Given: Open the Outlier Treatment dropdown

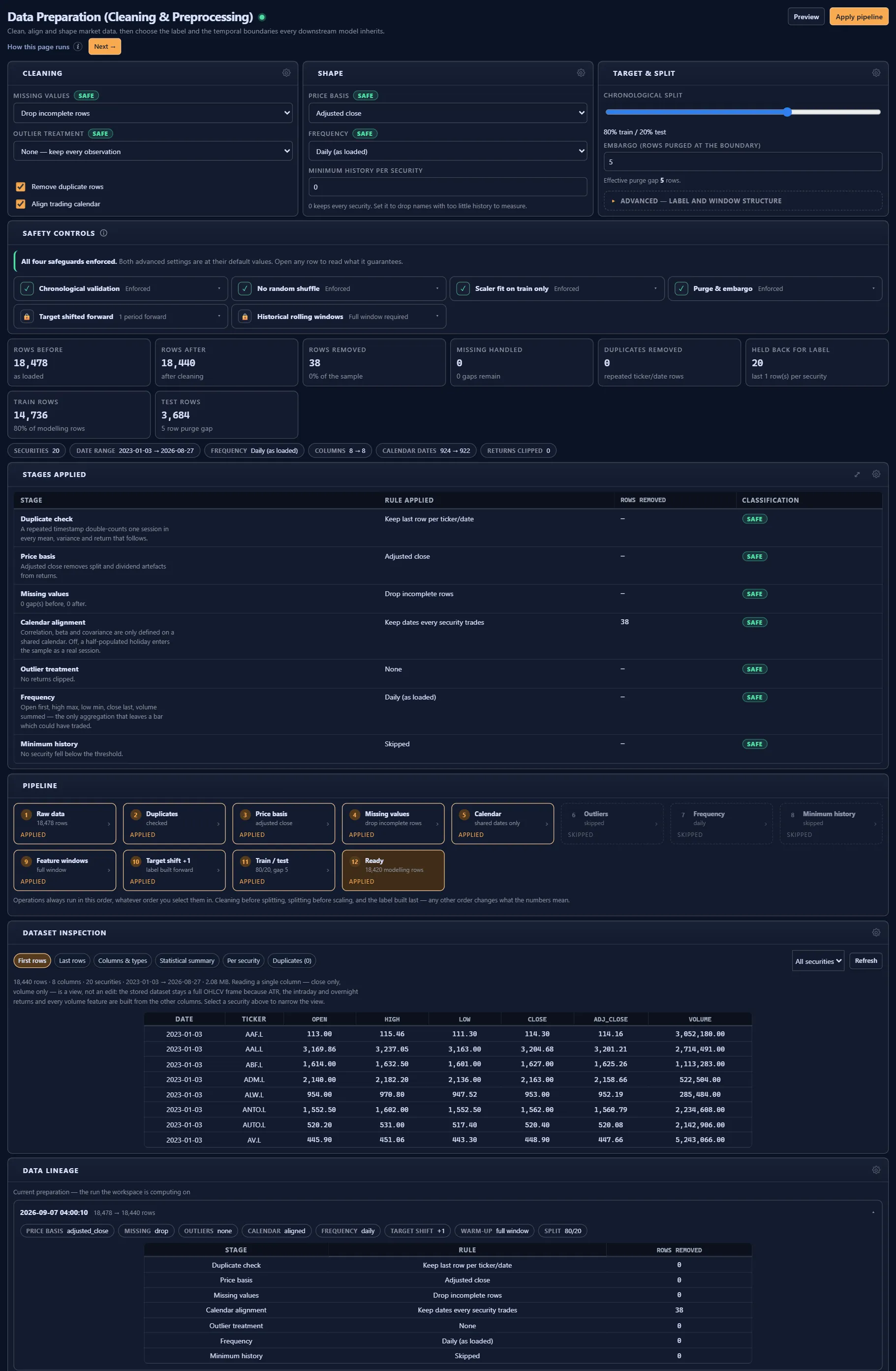Looking at the screenshot, I should 153,152.
